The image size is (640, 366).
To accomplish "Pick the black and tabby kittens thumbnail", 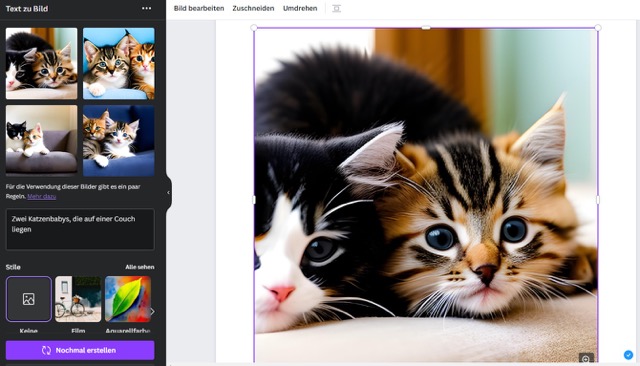I will [x=41, y=63].
